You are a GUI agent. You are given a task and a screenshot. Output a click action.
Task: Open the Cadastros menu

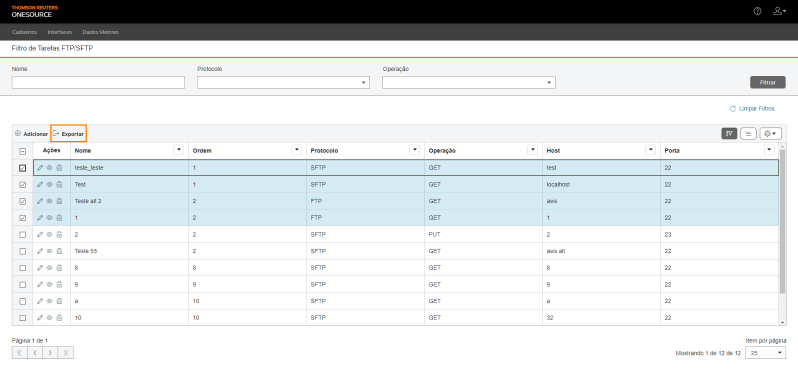click(x=24, y=32)
